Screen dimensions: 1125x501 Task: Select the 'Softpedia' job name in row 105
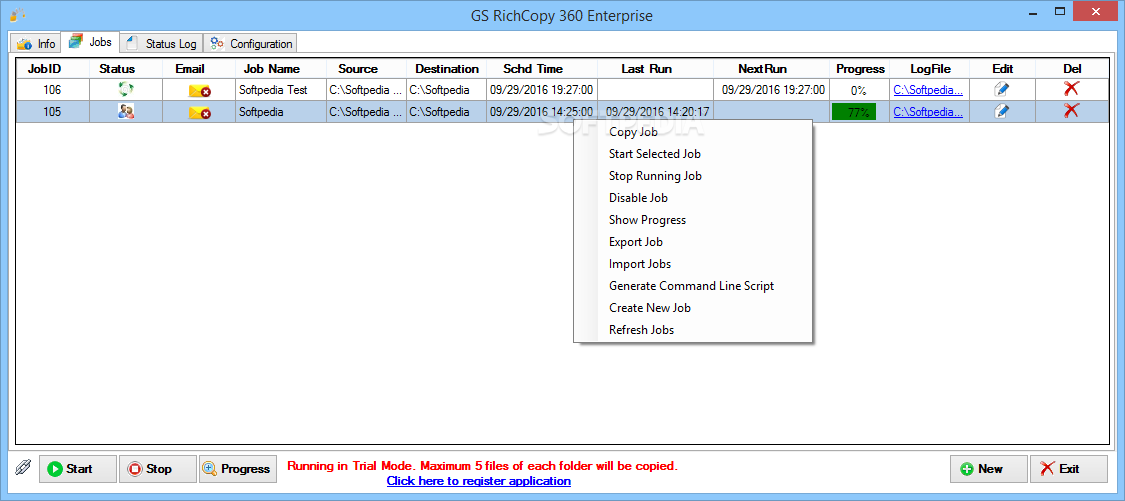(x=281, y=112)
